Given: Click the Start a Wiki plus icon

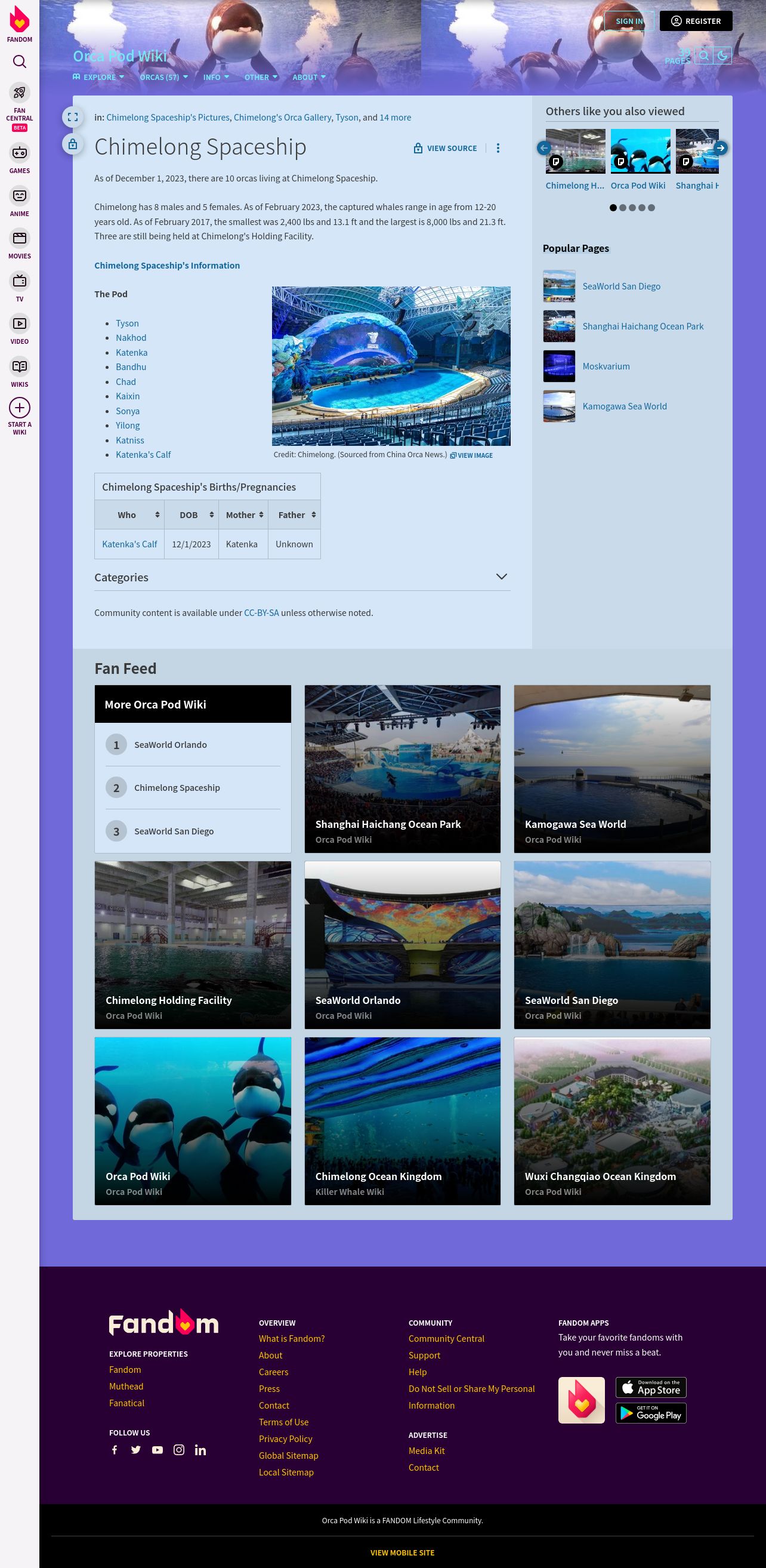Looking at the screenshot, I should (x=20, y=408).
